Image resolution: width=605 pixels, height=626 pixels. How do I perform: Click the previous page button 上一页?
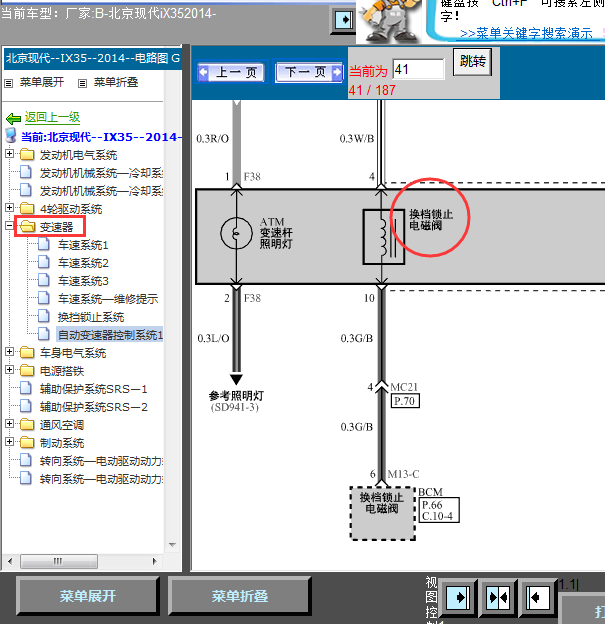click(231, 73)
